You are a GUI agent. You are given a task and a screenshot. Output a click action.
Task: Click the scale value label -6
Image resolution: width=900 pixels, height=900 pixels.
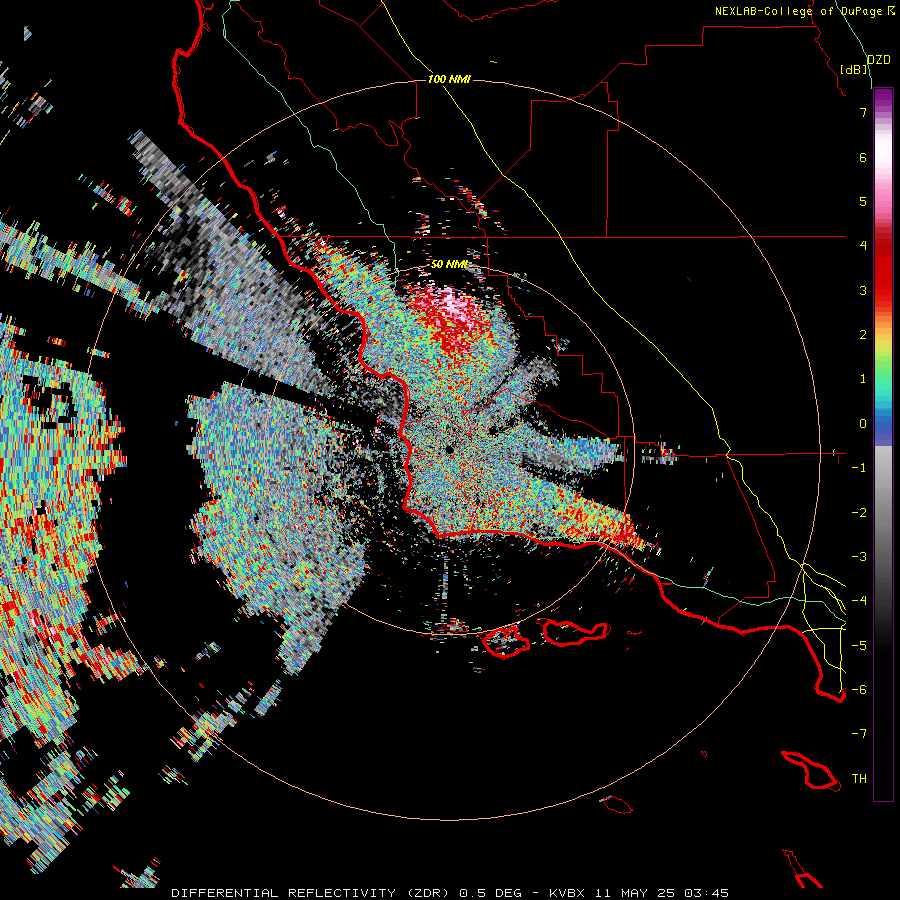click(859, 690)
